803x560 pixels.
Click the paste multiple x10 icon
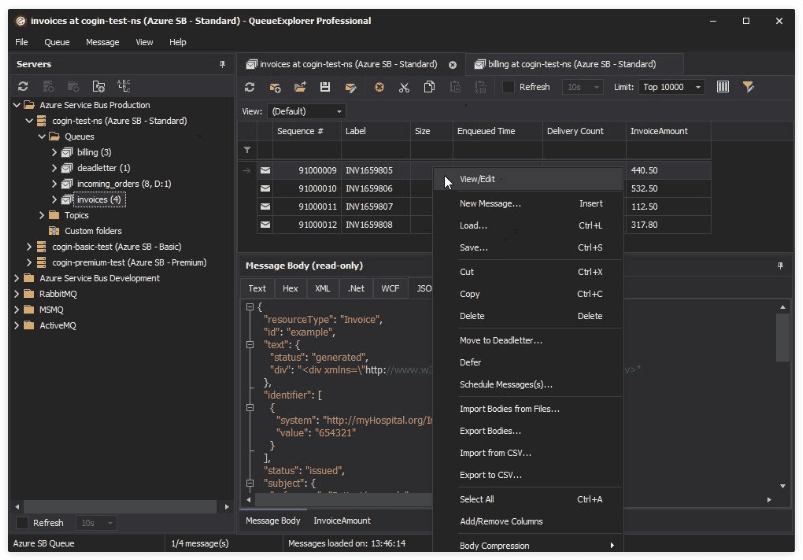click(x=480, y=87)
